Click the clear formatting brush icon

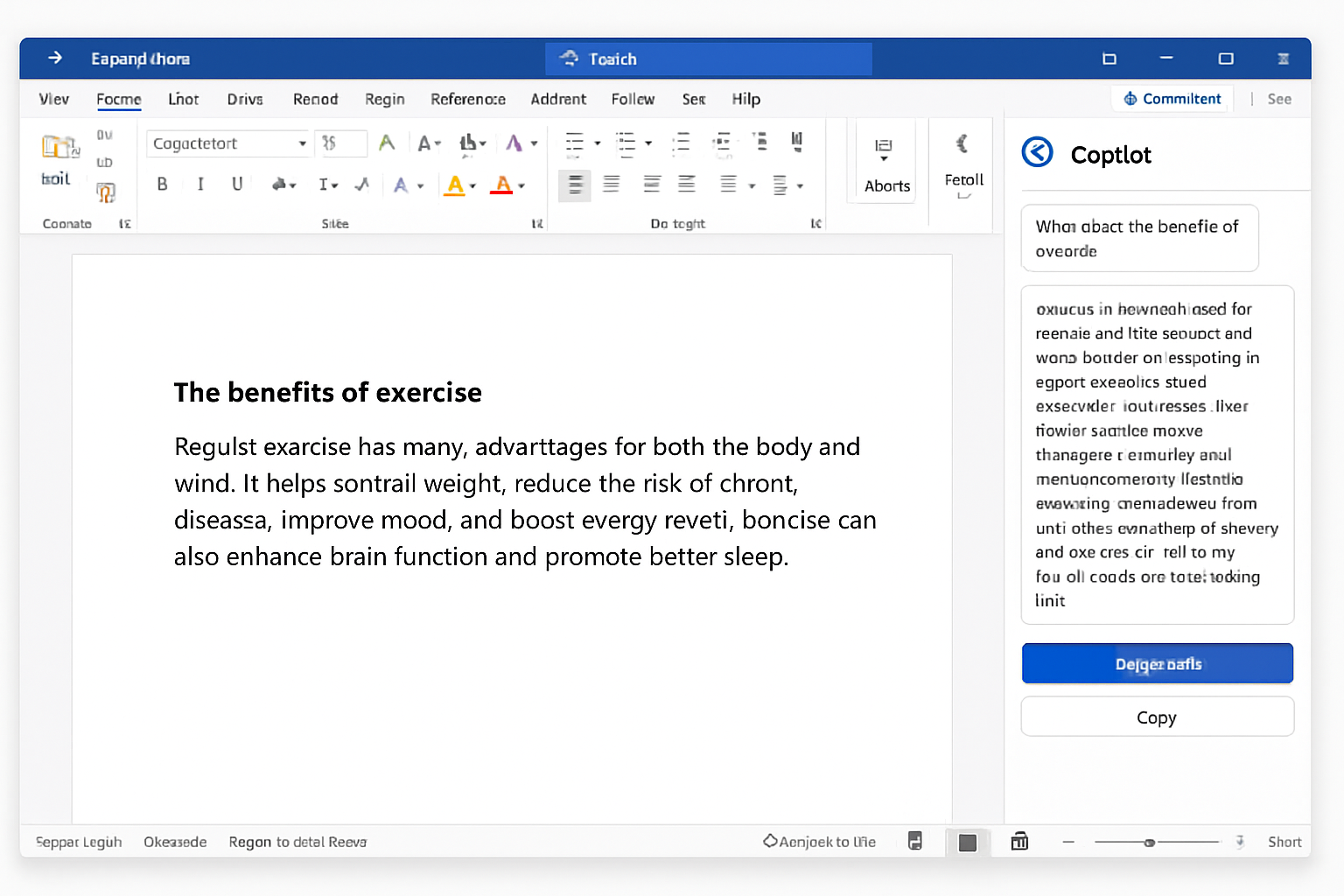click(361, 185)
